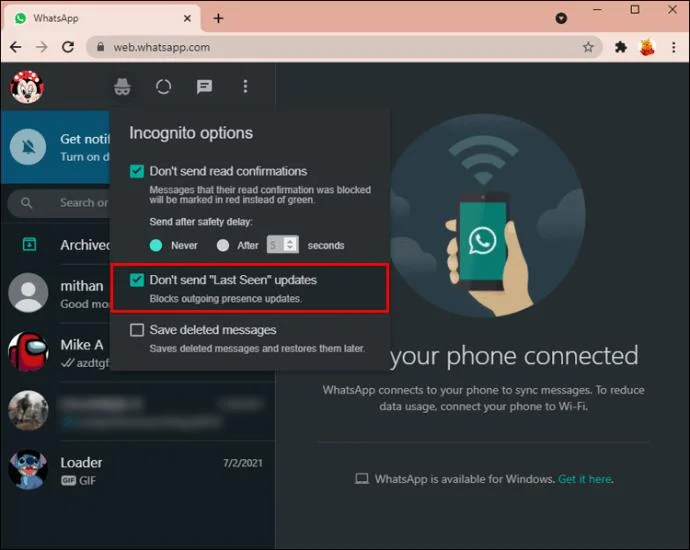Click the seconds number stepper field

click(x=283, y=245)
